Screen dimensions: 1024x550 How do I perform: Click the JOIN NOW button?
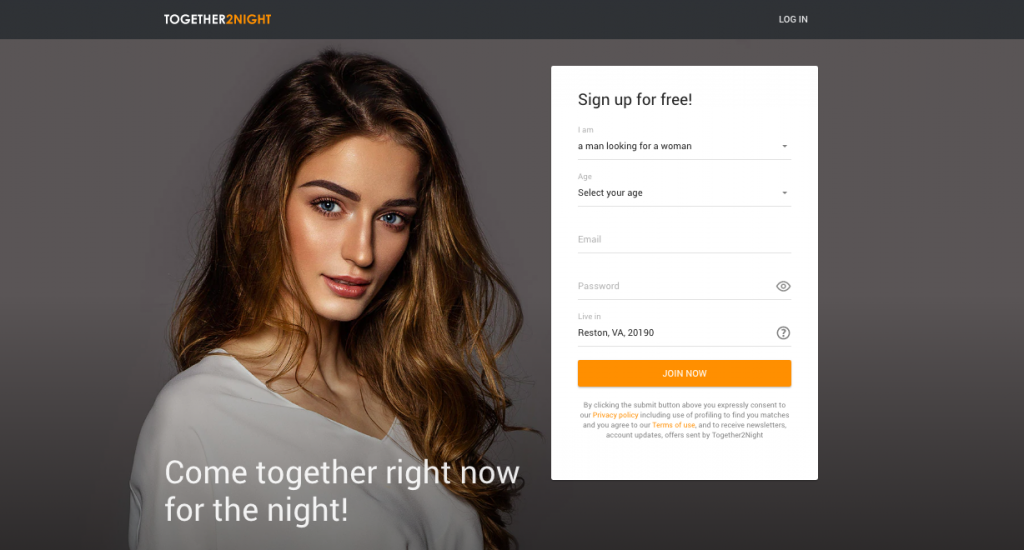tap(684, 373)
